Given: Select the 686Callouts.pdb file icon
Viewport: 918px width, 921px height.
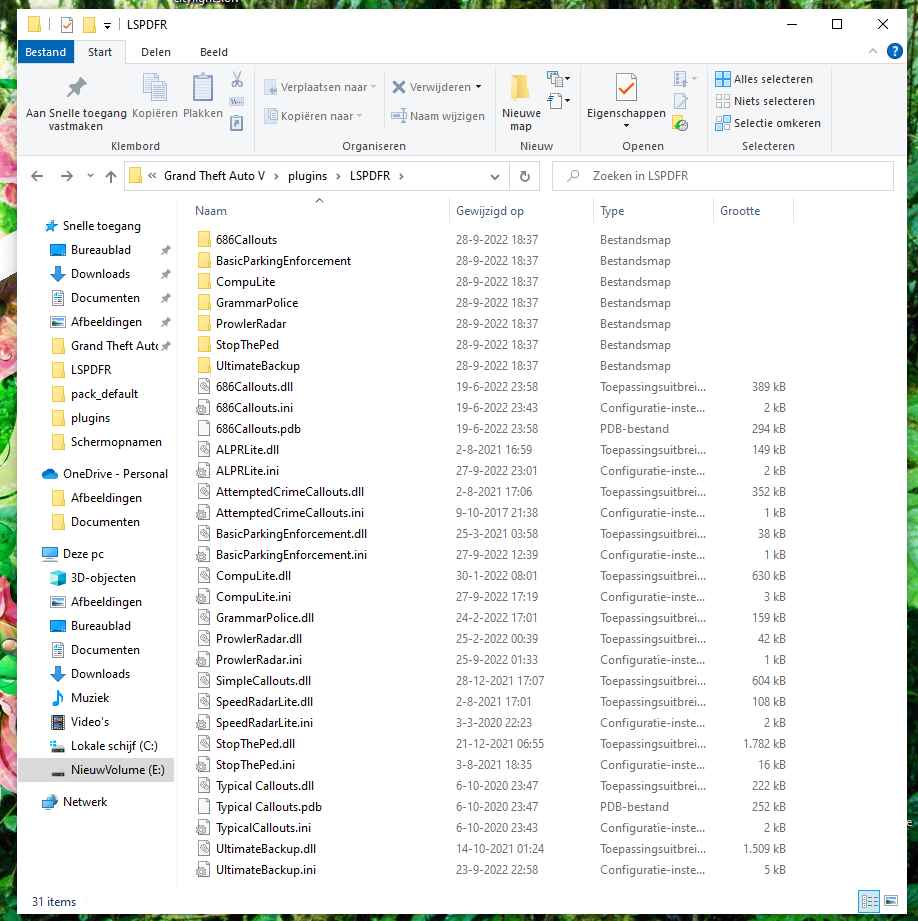Looking at the screenshot, I should 204,428.
